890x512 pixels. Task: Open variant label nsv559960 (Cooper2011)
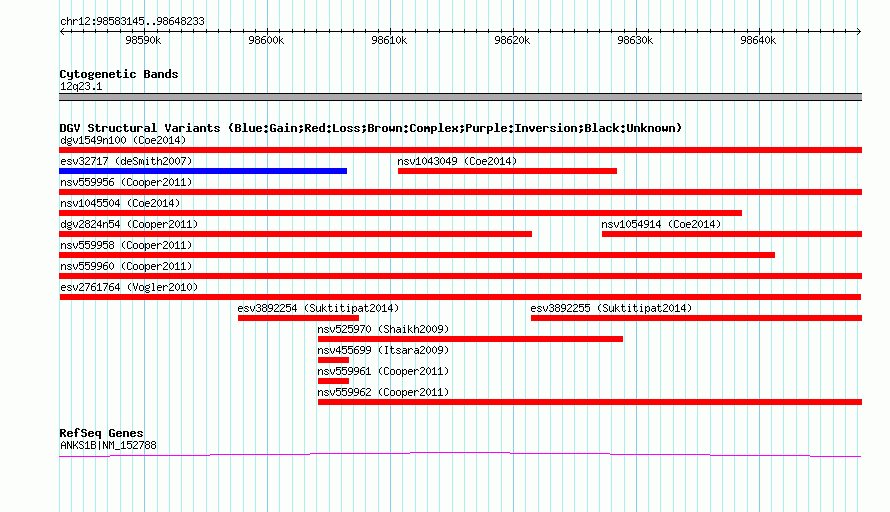tap(126, 266)
